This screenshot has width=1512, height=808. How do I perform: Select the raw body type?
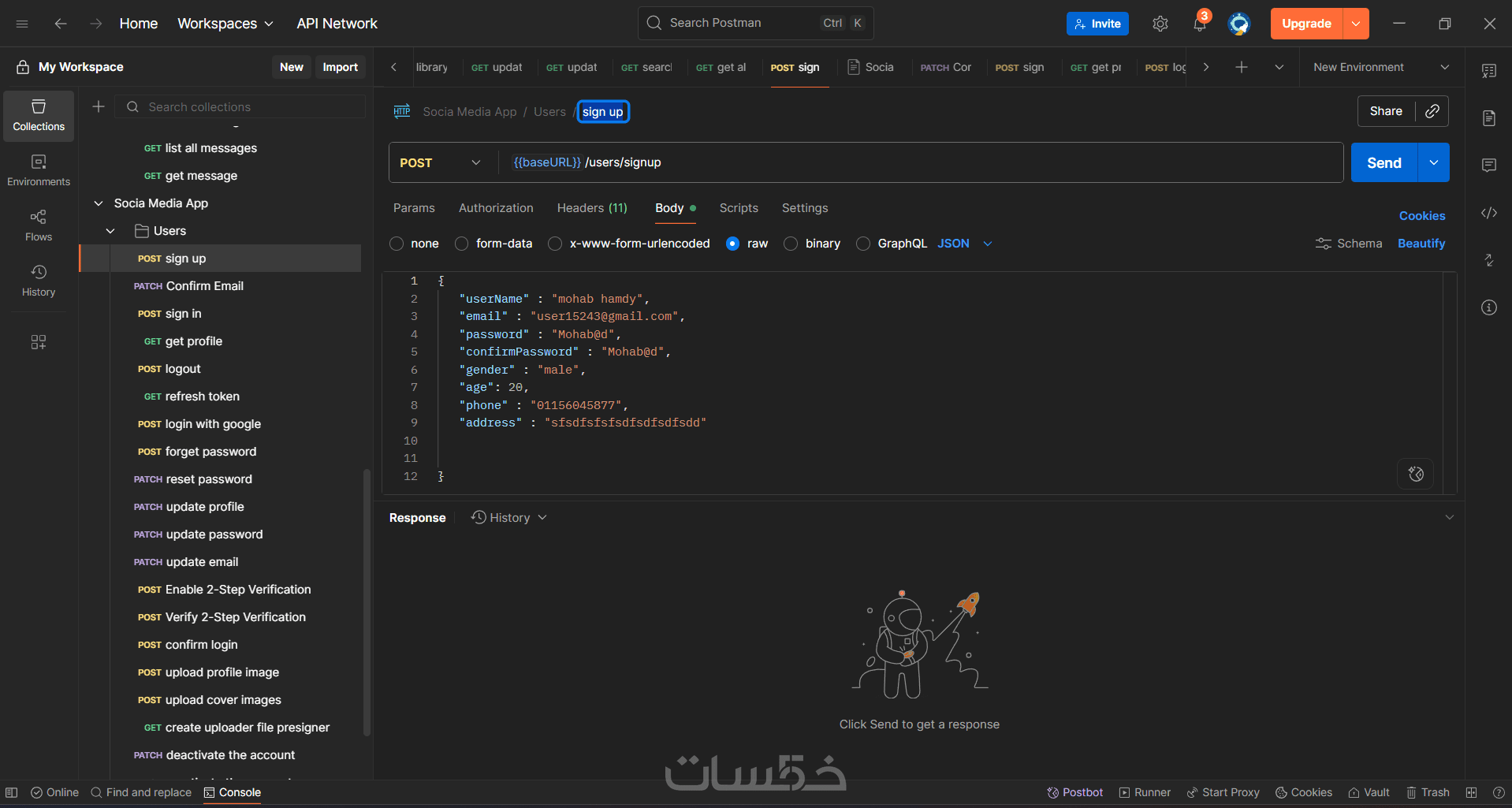pyautogui.click(x=732, y=244)
